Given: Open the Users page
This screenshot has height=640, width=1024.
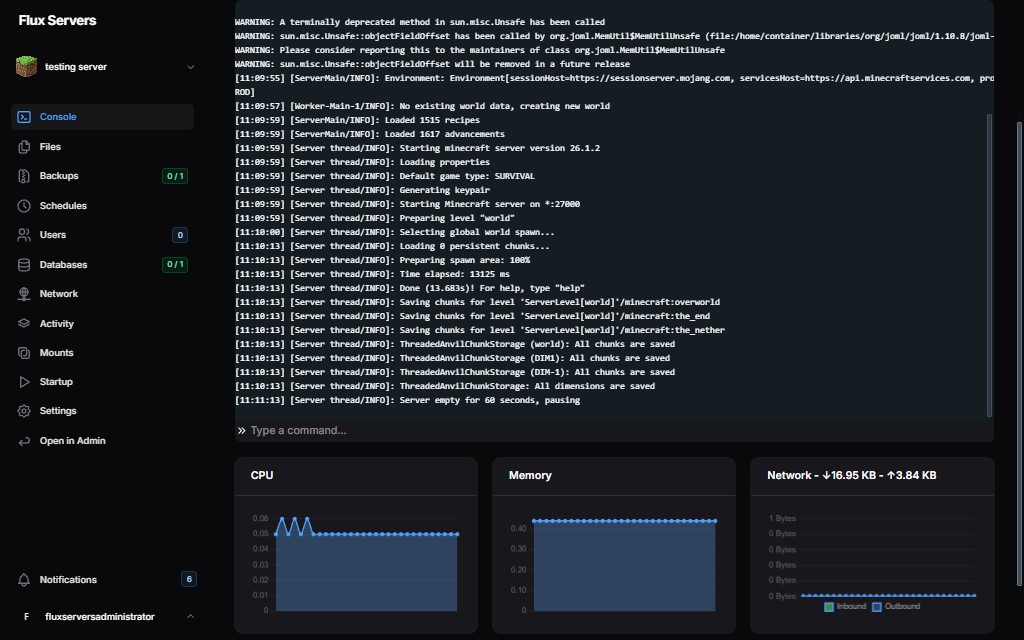Looking at the screenshot, I should 103,235.
